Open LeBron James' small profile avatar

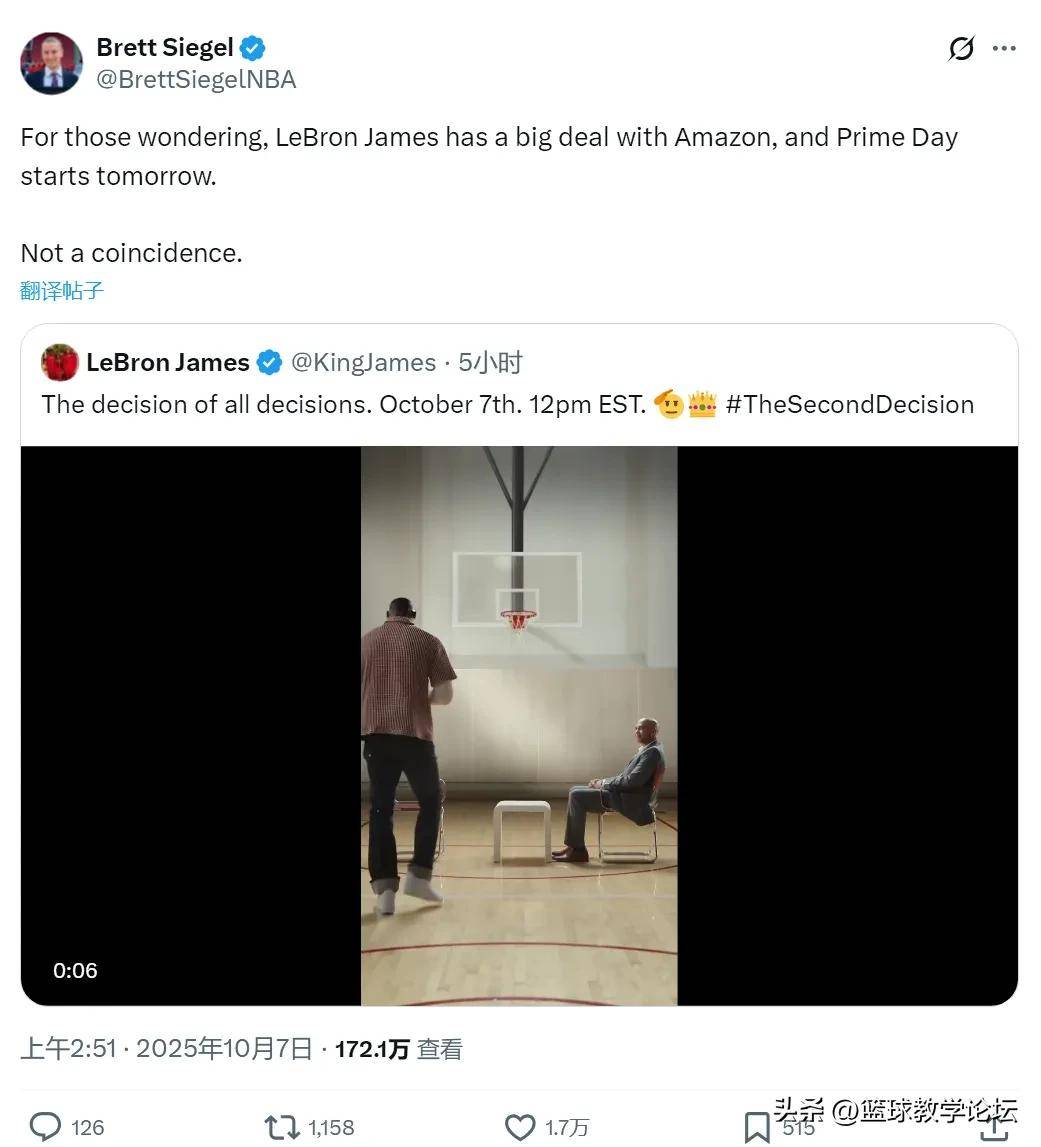pos(60,363)
